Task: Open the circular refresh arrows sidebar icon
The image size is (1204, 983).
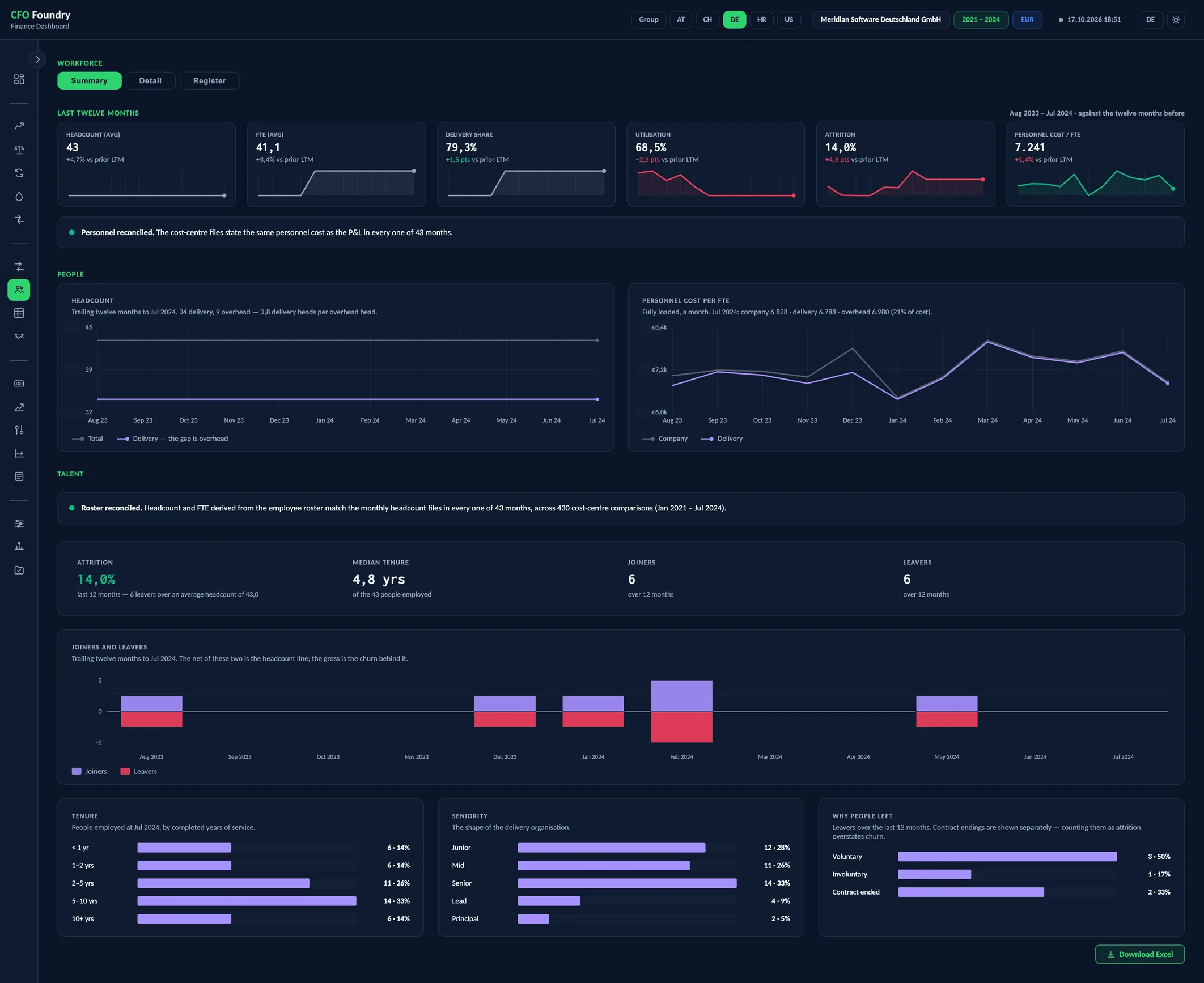Action: click(x=19, y=173)
